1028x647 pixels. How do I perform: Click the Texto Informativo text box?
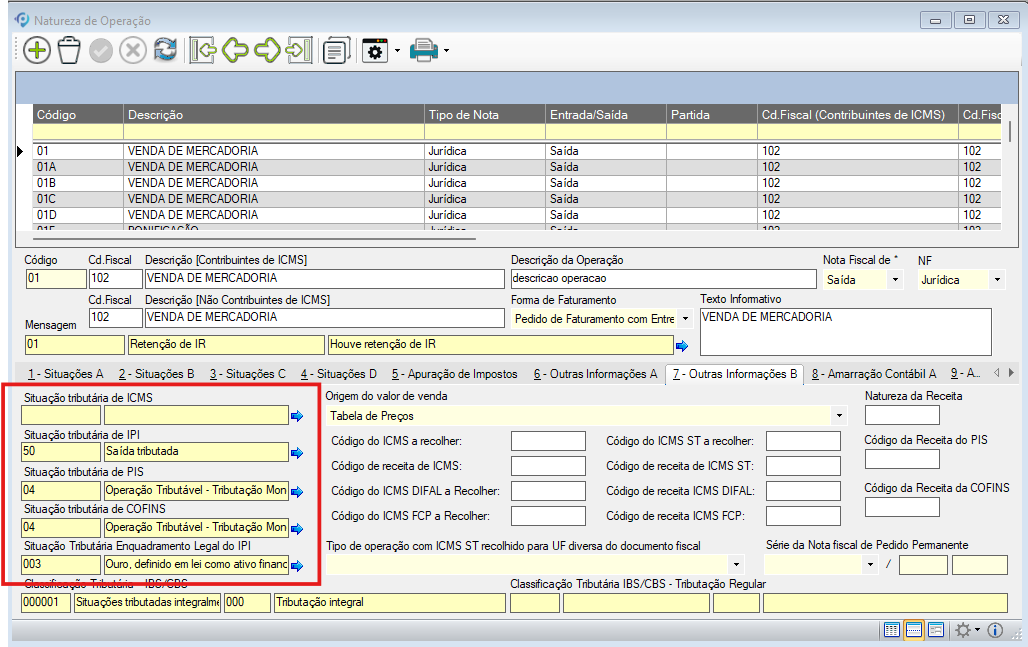[846, 332]
